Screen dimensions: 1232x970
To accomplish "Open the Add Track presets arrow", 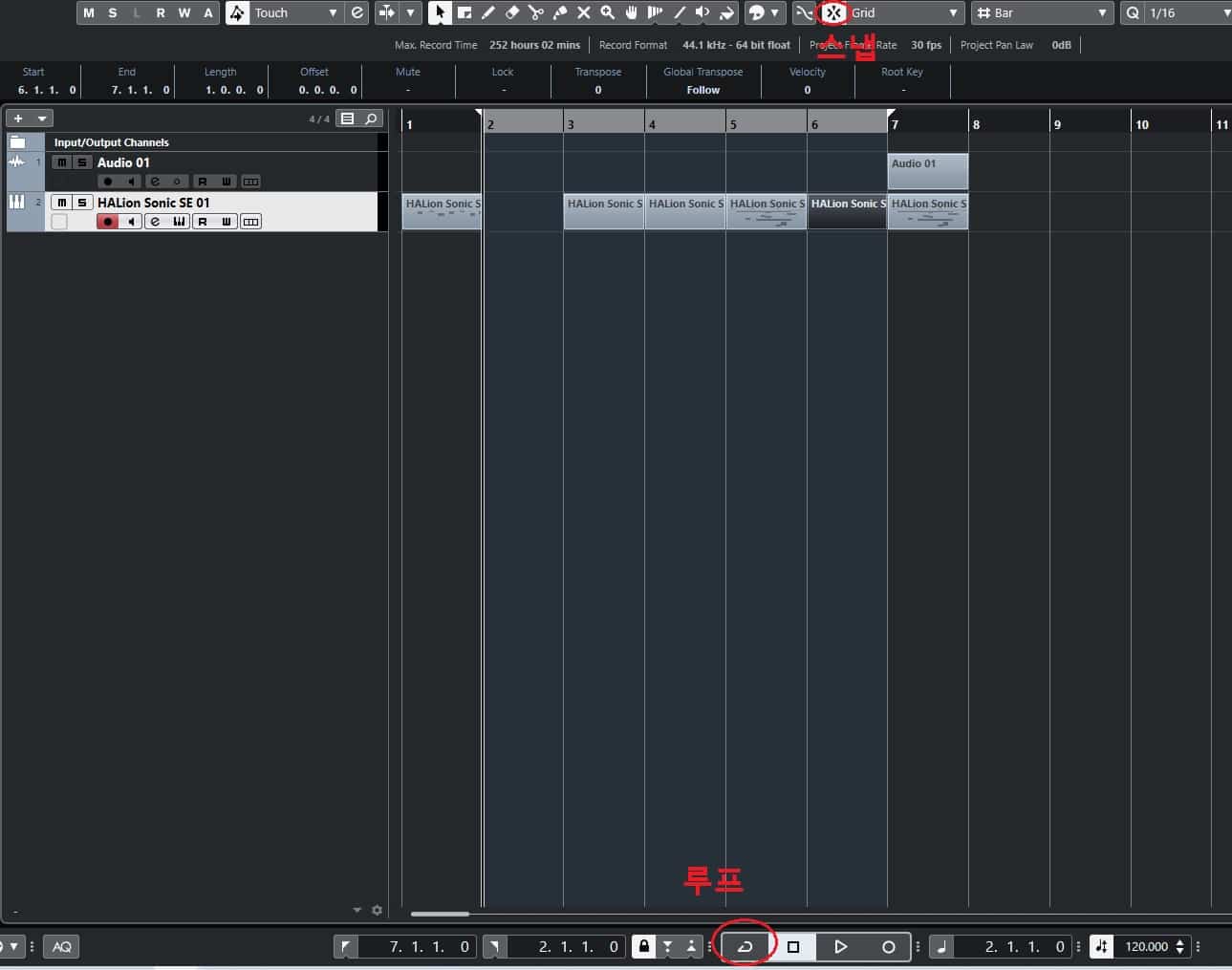I will [42, 119].
